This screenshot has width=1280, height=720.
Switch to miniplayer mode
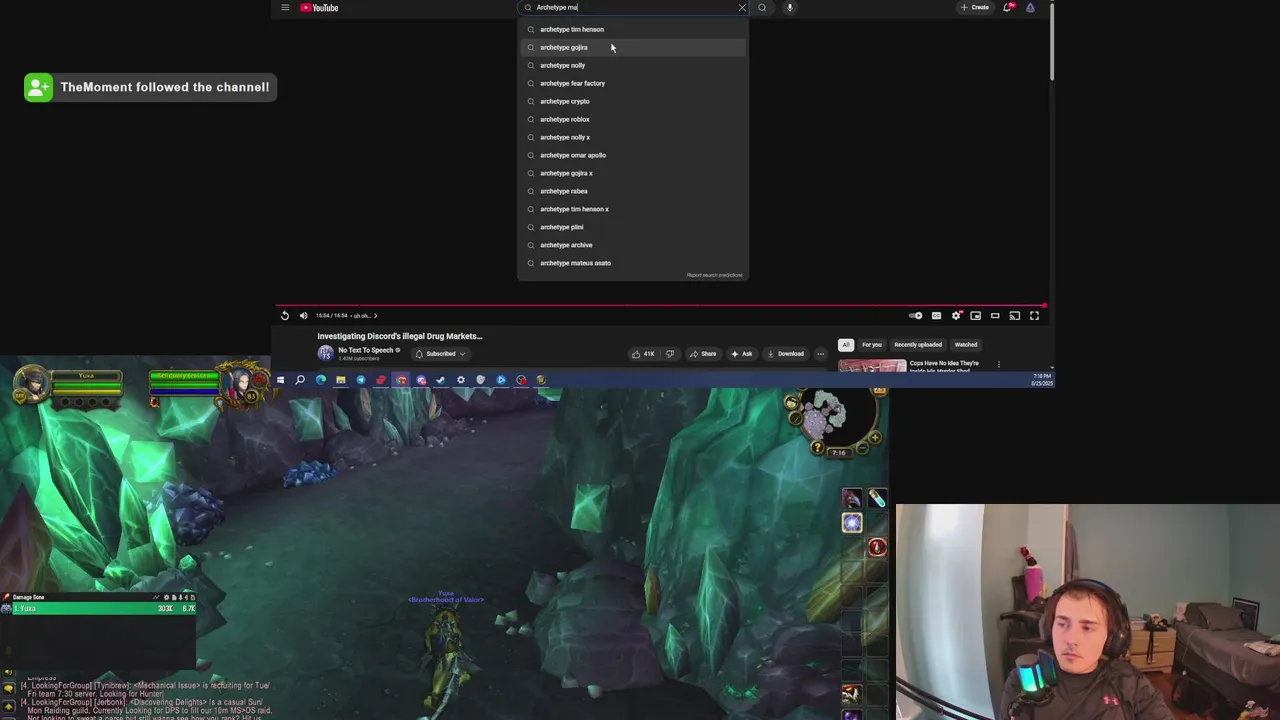pyautogui.click(x=976, y=316)
